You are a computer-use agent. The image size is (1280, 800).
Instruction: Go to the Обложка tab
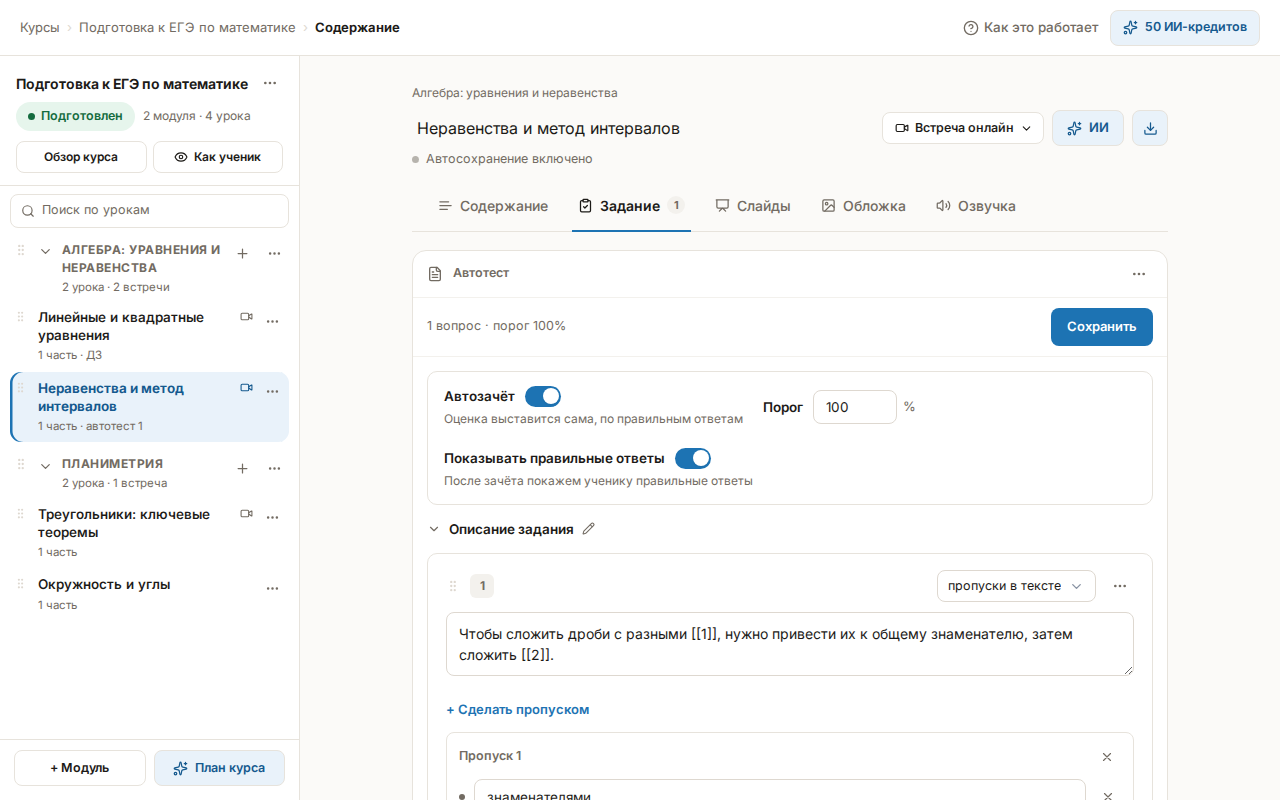[863, 206]
